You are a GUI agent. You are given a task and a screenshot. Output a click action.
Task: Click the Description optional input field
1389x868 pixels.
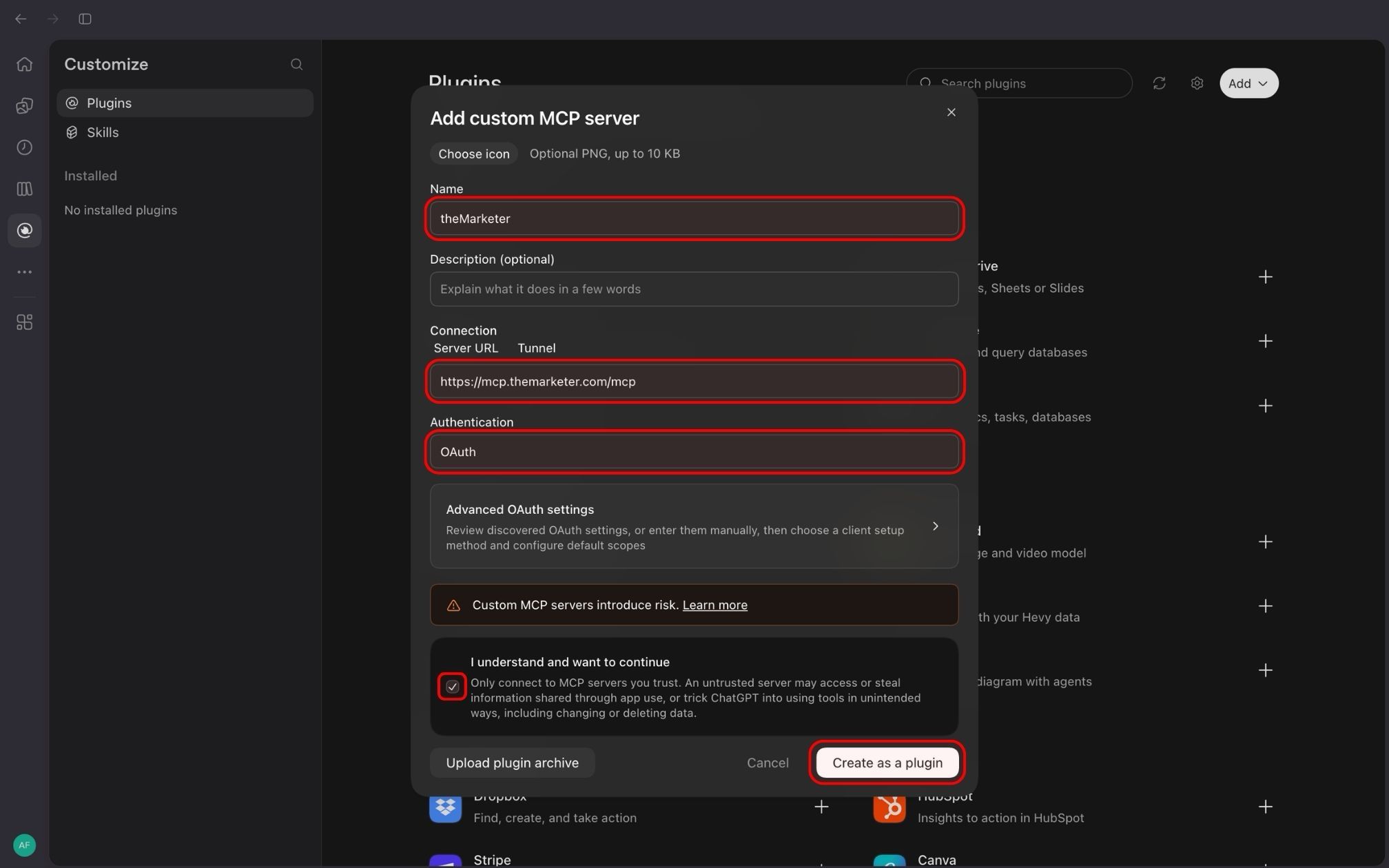694,289
